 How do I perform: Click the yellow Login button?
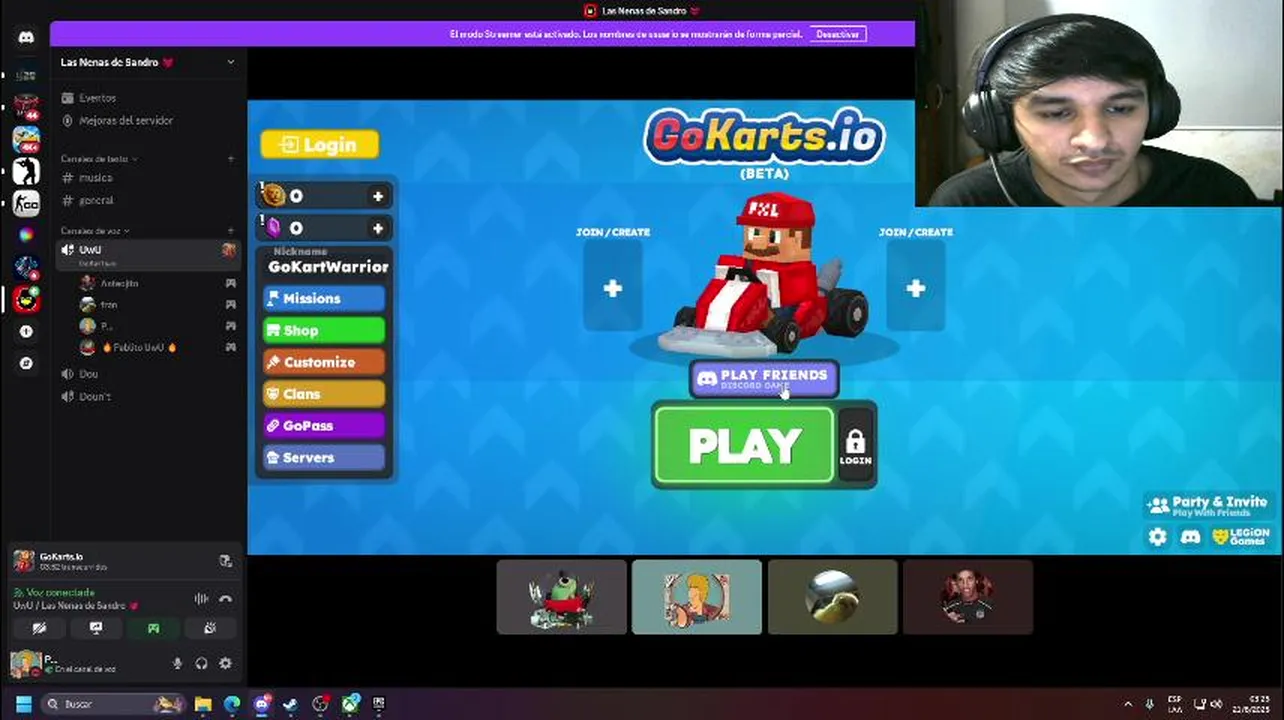(x=320, y=145)
